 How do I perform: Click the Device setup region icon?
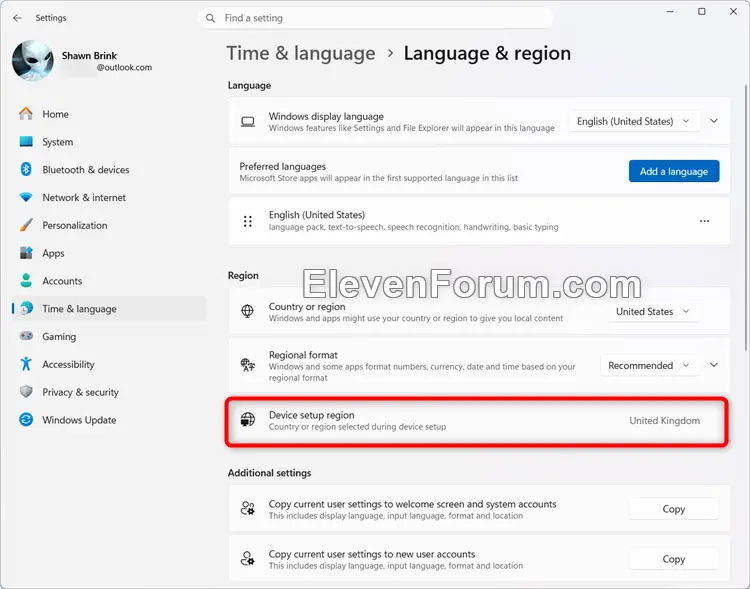tap(248, 420)
